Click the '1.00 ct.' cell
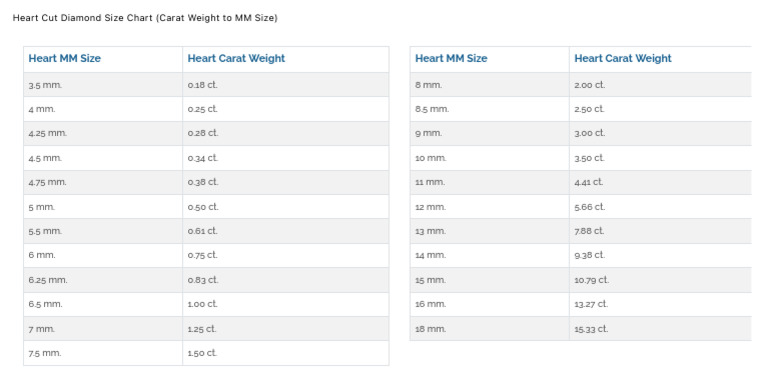The height and width of the screenshot is (373, 768). pos(286,304)
